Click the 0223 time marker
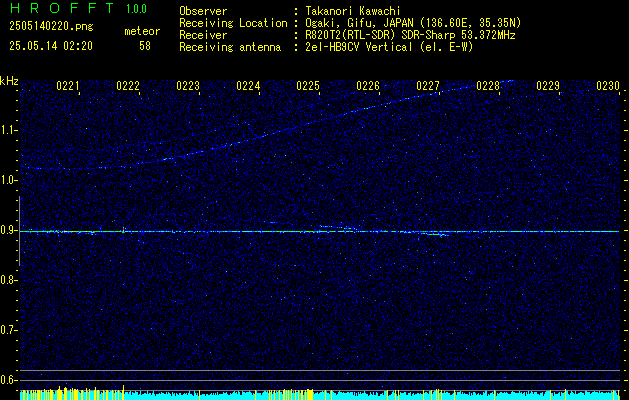This screenshot has width=629, height=400. point(188,86)
